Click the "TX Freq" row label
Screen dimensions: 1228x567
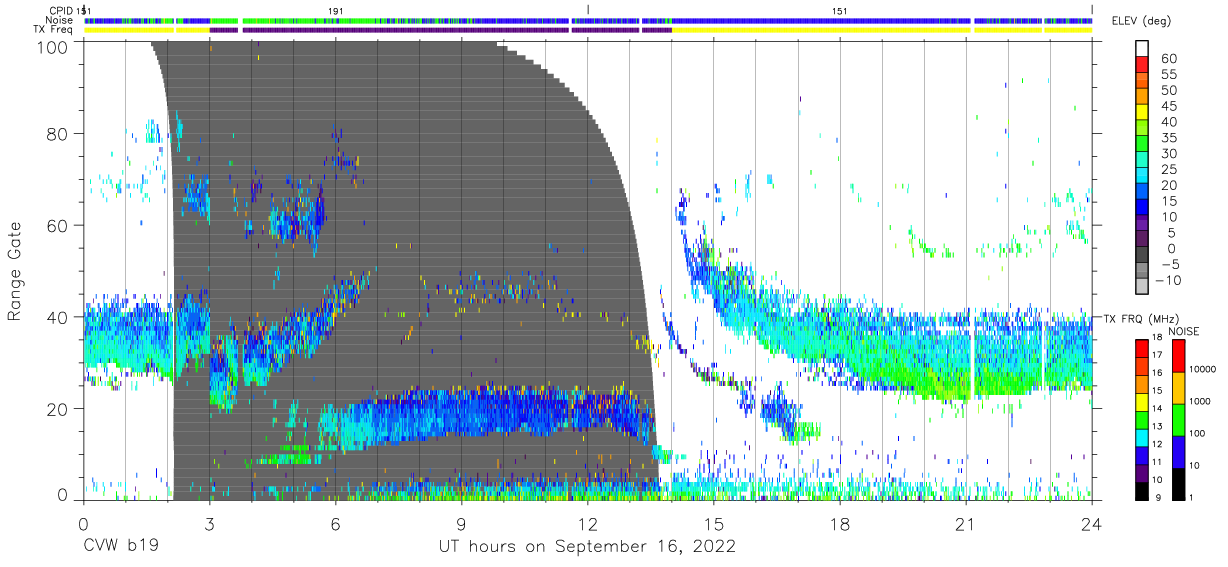point(52,30)
